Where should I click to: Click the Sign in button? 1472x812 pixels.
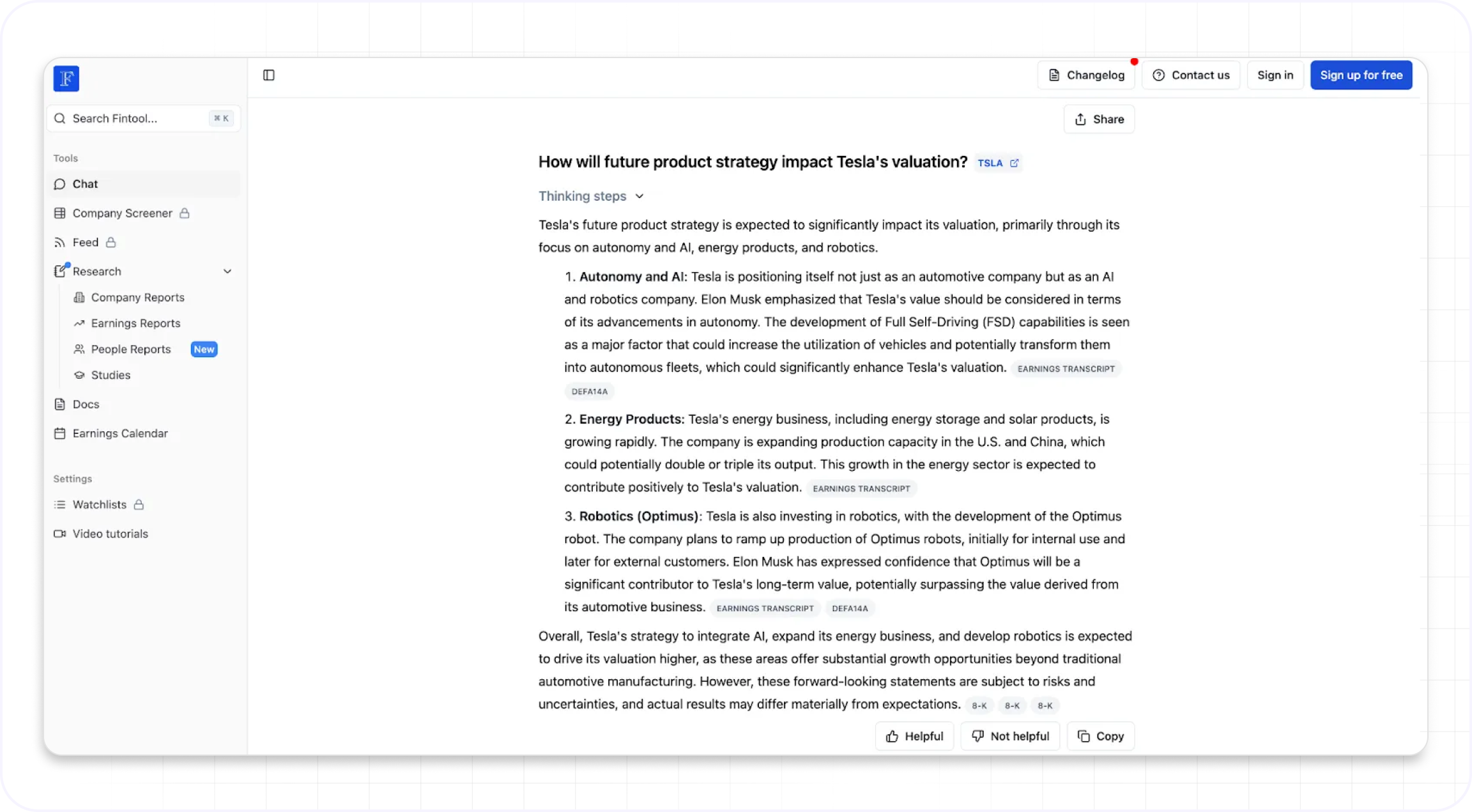click(1275, 75)
